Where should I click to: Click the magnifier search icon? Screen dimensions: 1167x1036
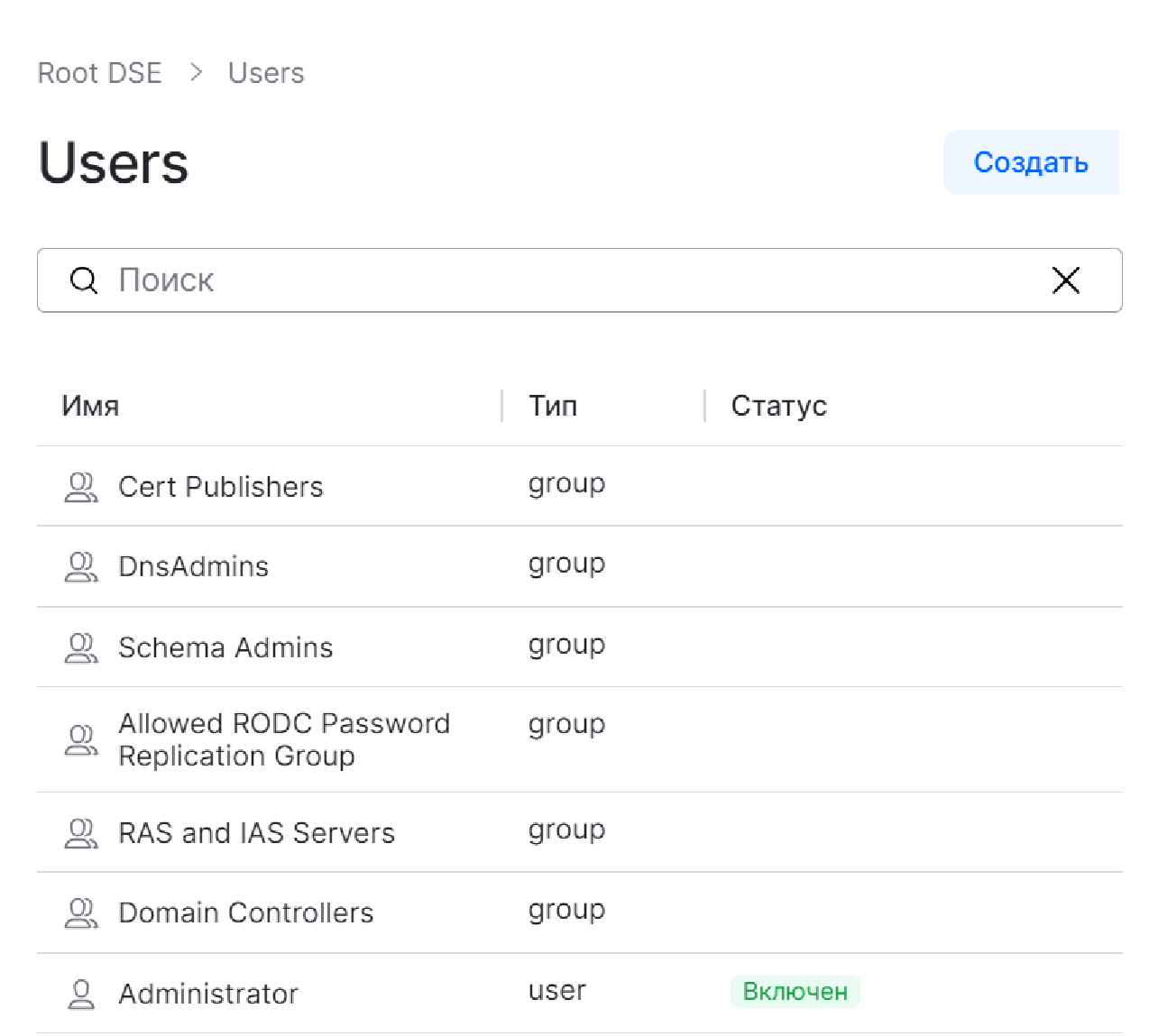84,280
